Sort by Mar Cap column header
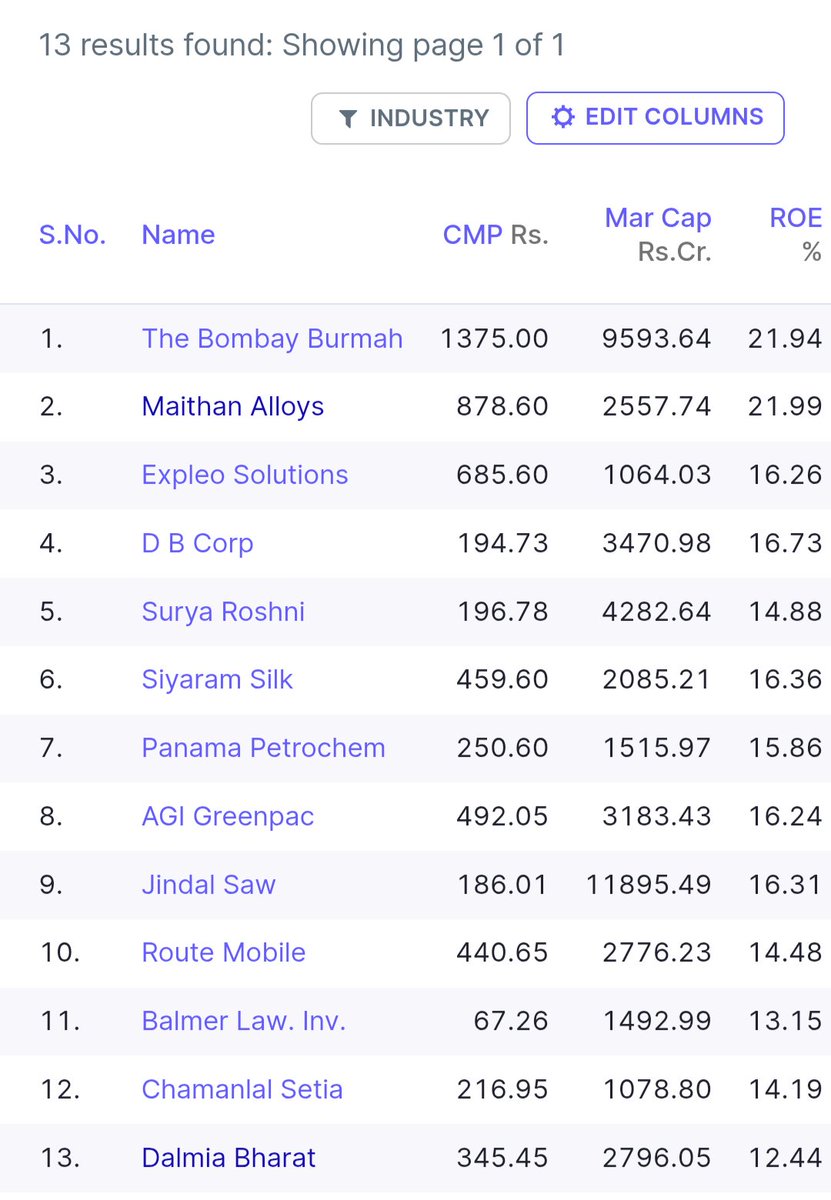Image resolution: width=831 pixels, height=1200 pixels. coord(658,218)
